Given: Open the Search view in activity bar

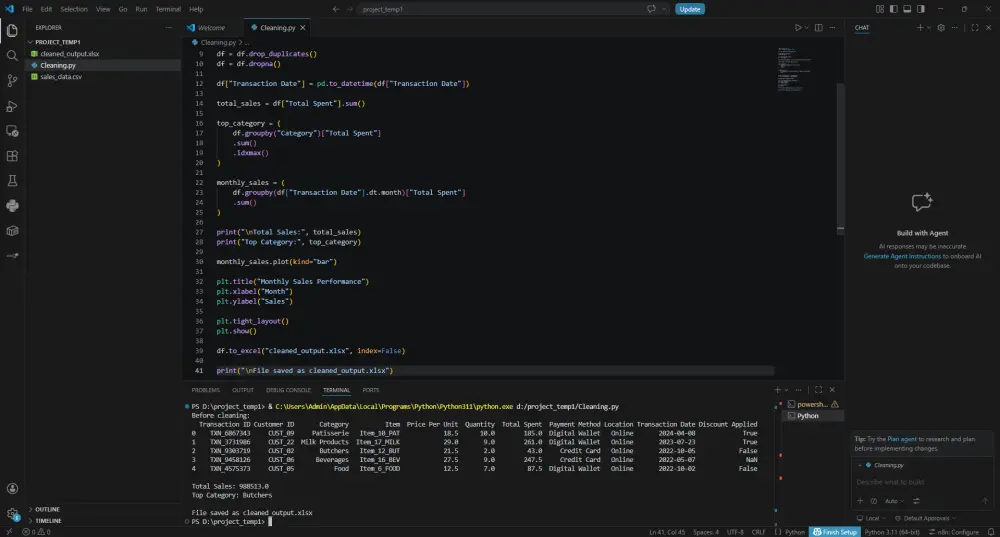Looking at the screenshot, I should (12, 55).
